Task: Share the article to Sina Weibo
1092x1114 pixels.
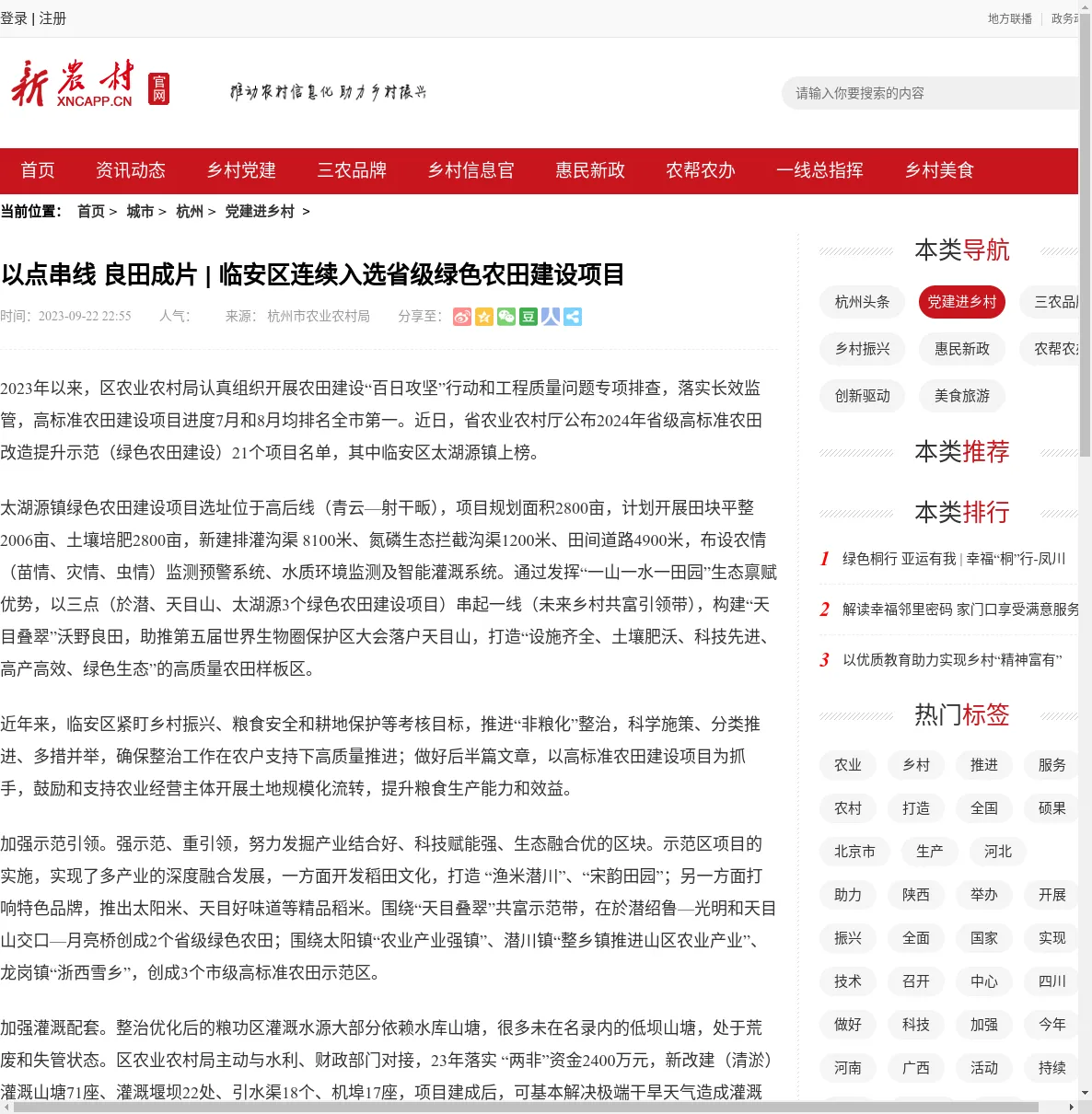Action: point(462,317)
